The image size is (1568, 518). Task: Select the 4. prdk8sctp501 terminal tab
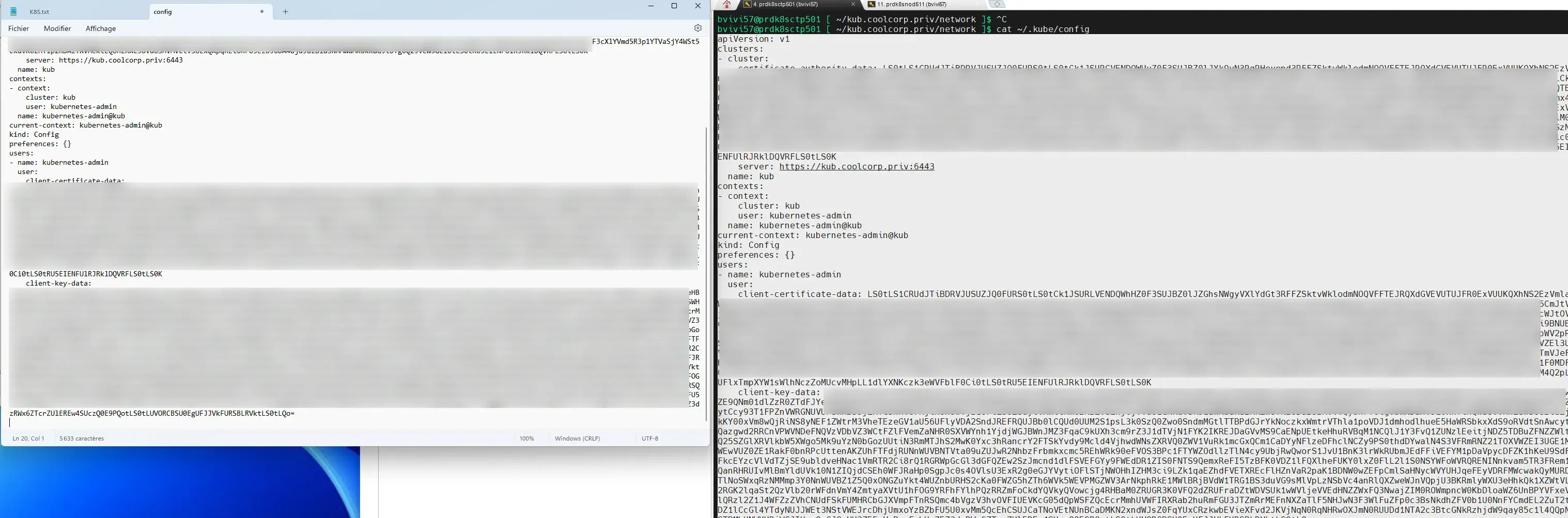(786, 4)
